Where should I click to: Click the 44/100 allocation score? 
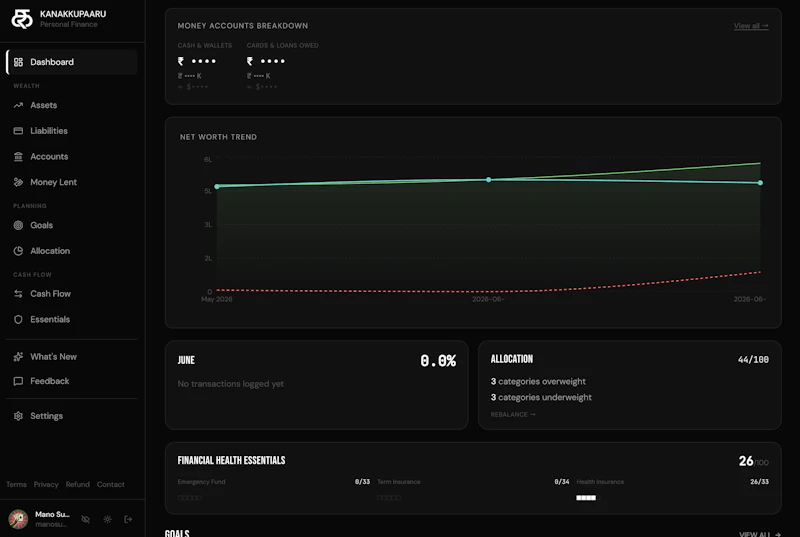point(753,360)
